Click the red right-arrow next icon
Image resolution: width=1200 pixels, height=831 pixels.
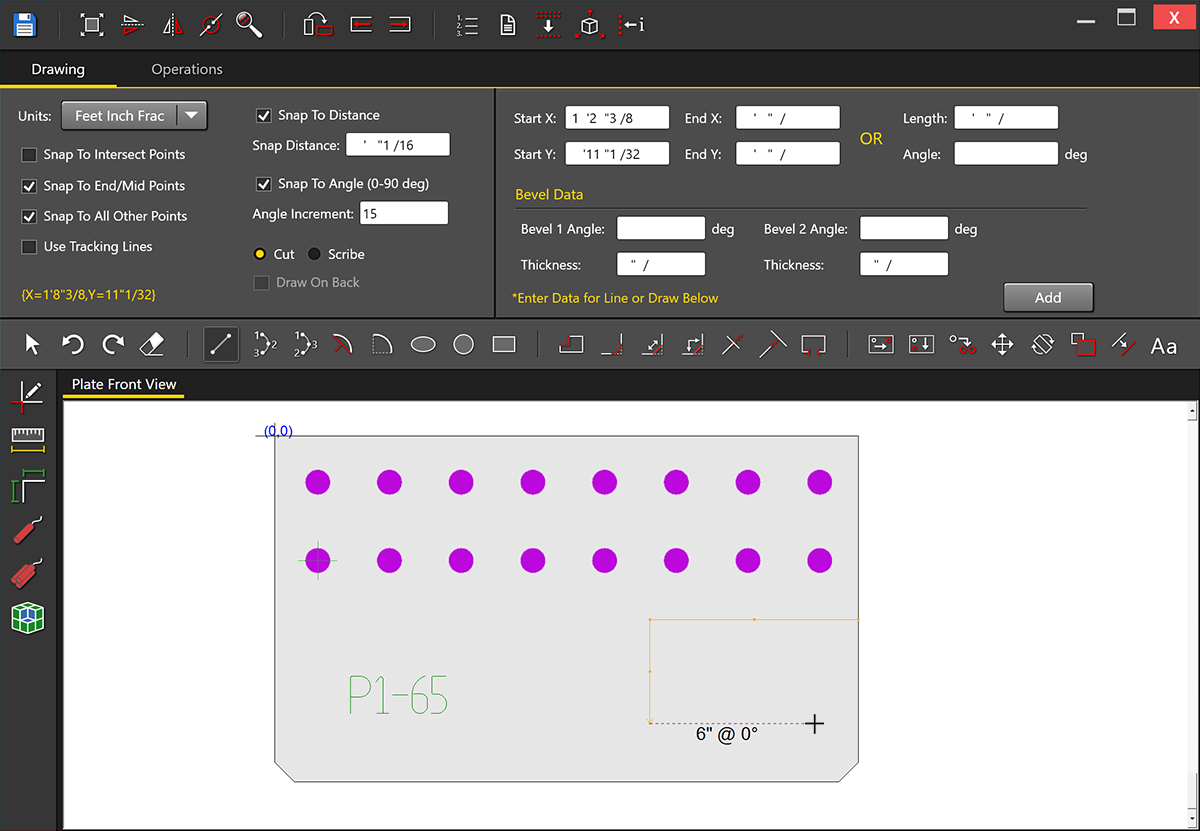pos(400,25)
